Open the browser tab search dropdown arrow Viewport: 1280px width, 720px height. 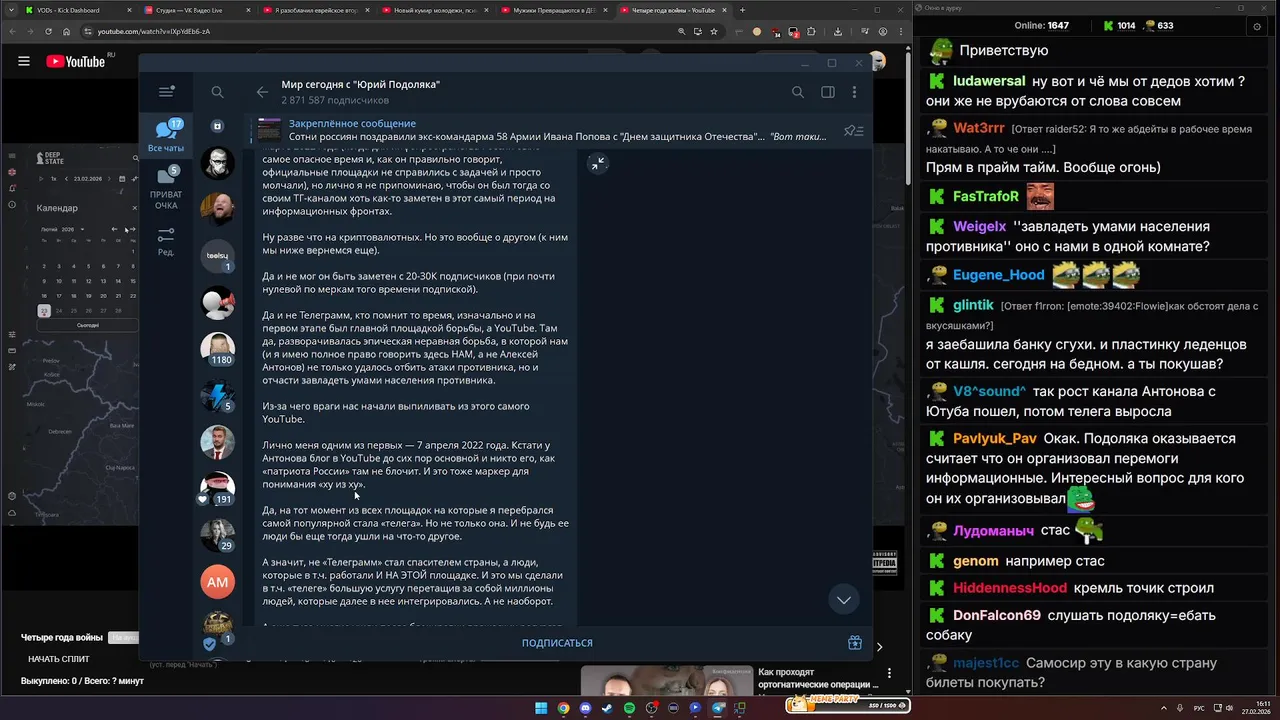11,10
